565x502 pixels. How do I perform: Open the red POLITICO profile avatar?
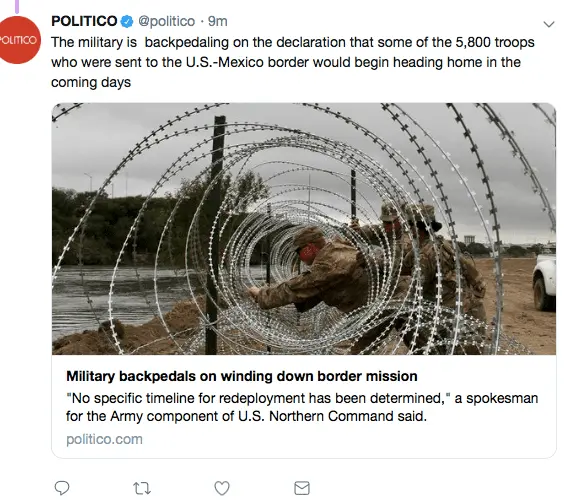[x=19, y=40]
